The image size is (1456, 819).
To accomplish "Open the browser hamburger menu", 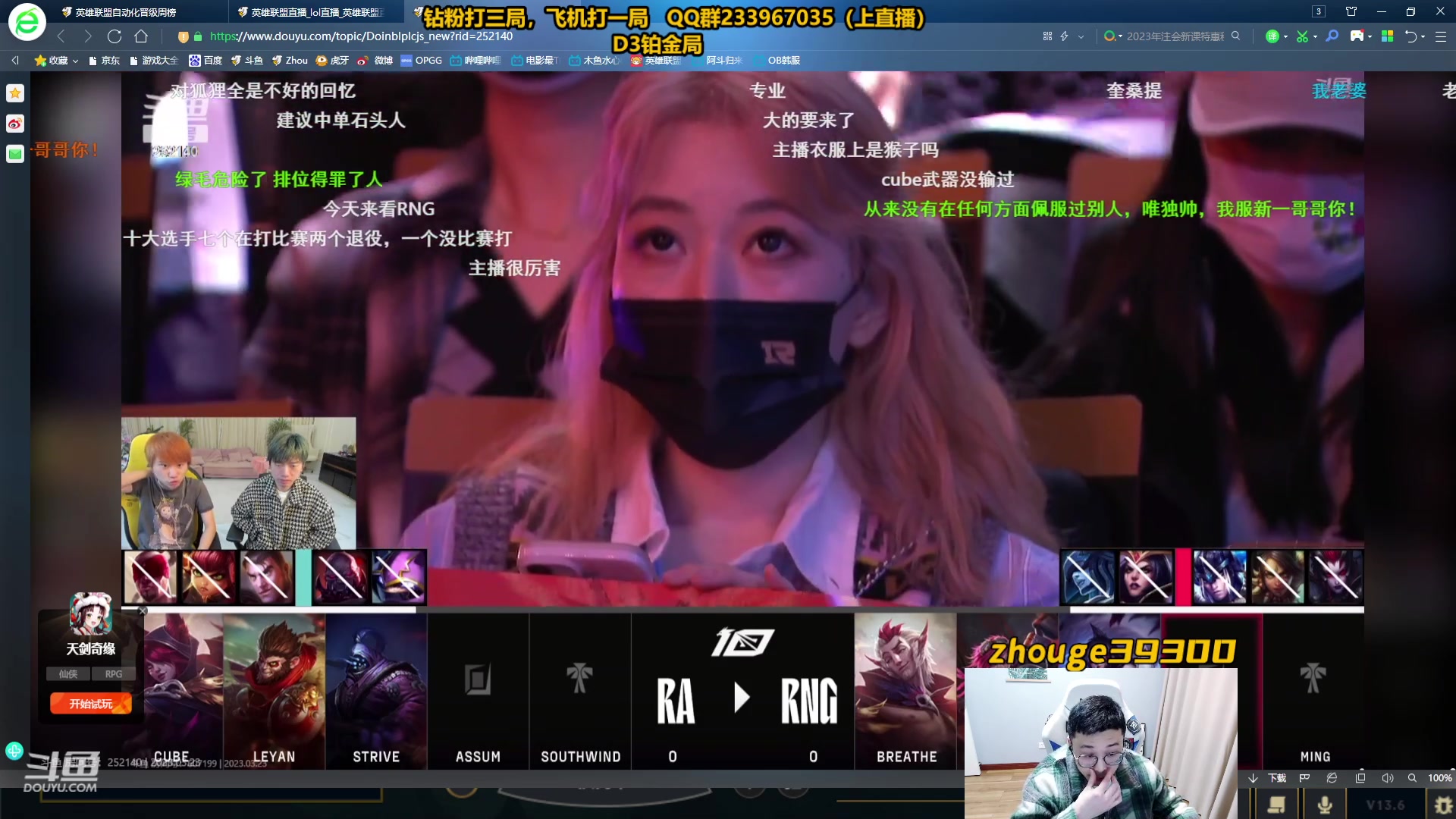I will pyautogui.click(x=1441, y=36).
